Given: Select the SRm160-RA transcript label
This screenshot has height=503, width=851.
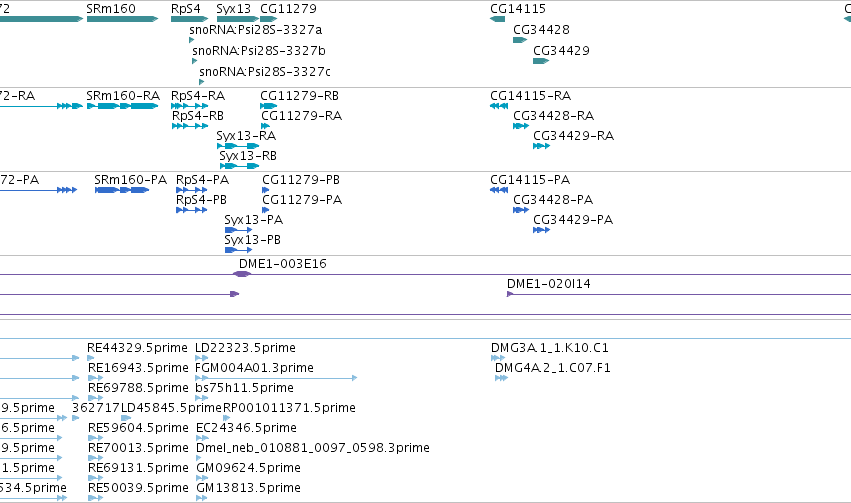Looking at the screenshot, I should coord(123,96).
